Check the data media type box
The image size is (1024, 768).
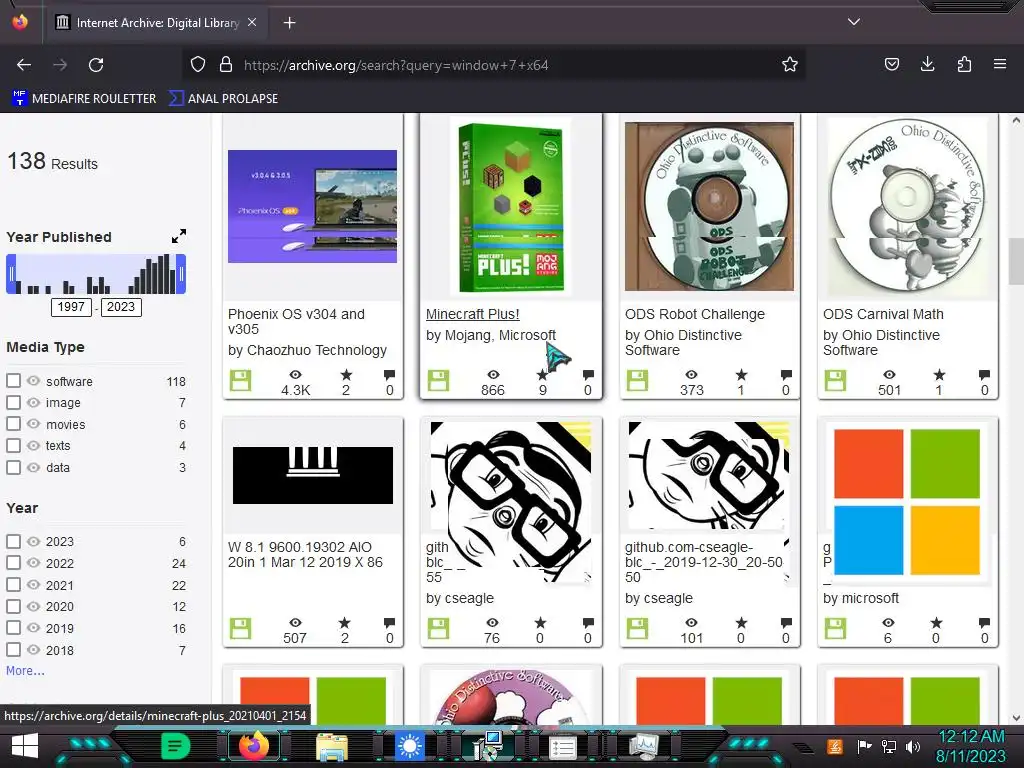tap(13, 468)
